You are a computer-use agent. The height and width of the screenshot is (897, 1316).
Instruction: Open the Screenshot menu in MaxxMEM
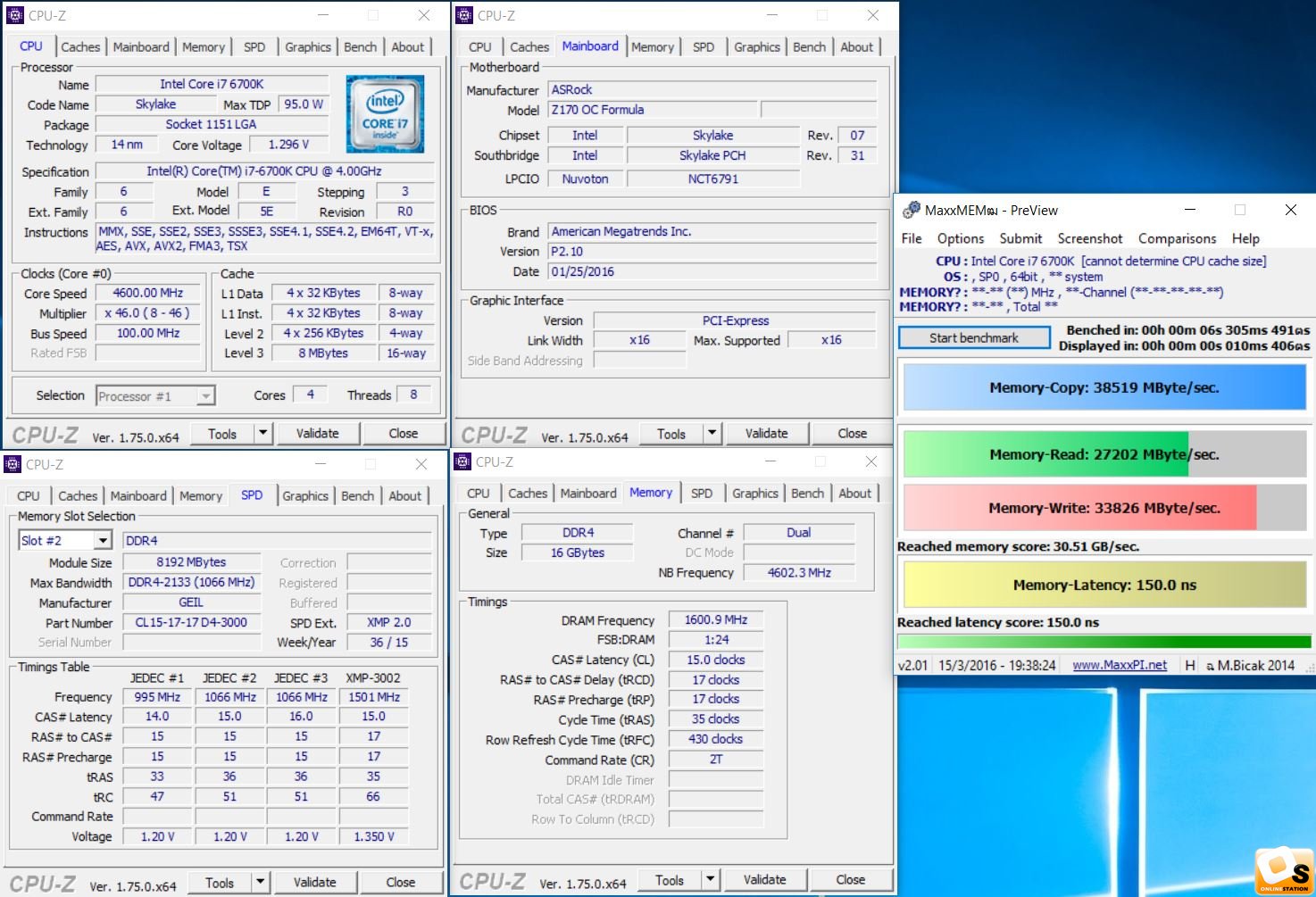pos(1090,239)
